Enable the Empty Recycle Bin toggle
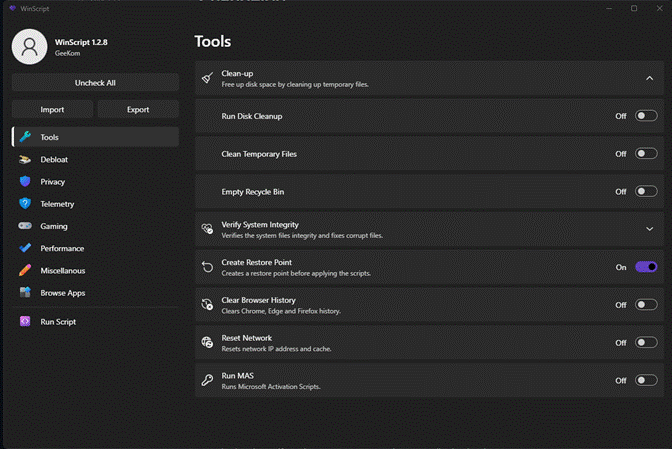Screen dimensions: 672x449 pos(646,191)
